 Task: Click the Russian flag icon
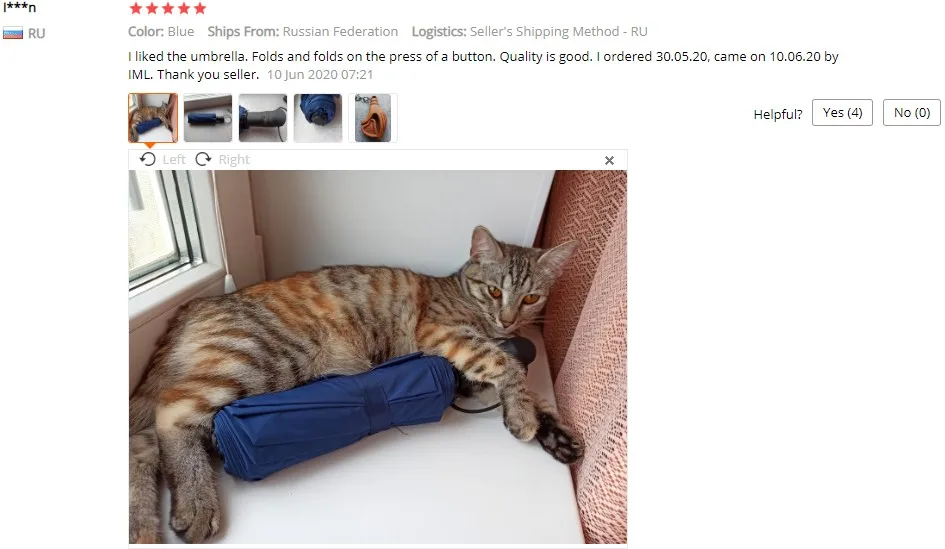(13, 33)
